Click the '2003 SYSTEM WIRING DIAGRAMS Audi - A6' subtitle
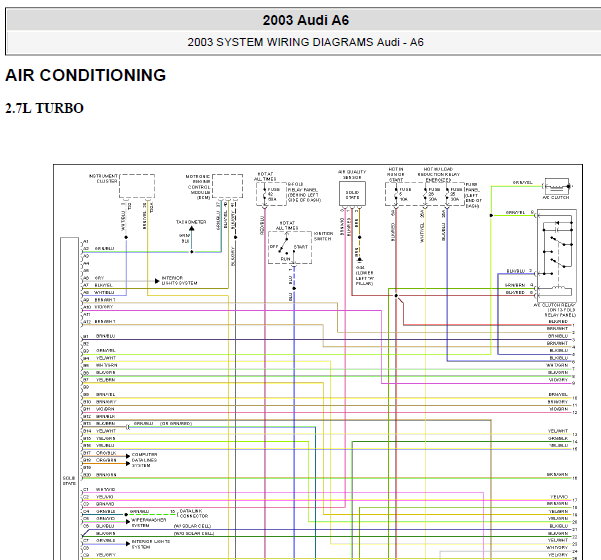 [305, 42]
